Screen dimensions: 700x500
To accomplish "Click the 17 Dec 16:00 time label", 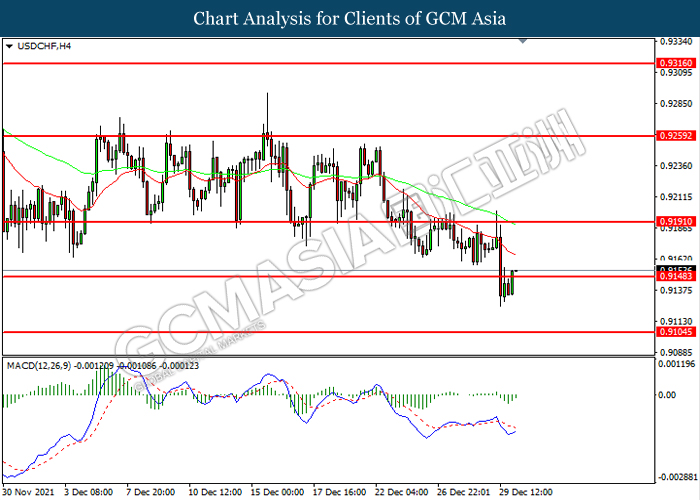I will [x=339, y=492].
